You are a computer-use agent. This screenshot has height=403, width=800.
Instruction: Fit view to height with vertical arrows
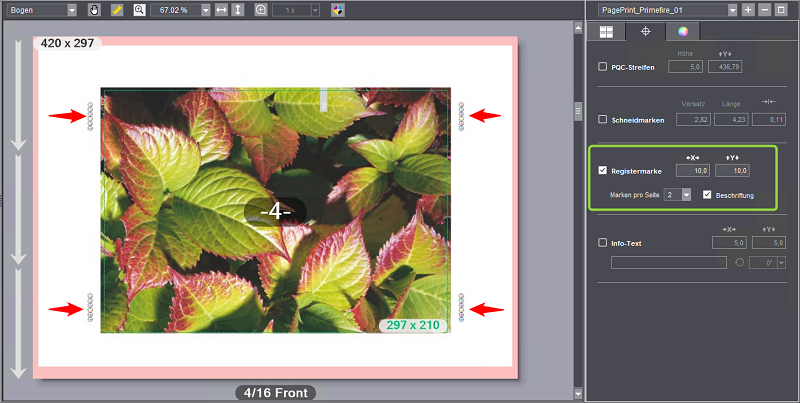[x=237, y=10]
